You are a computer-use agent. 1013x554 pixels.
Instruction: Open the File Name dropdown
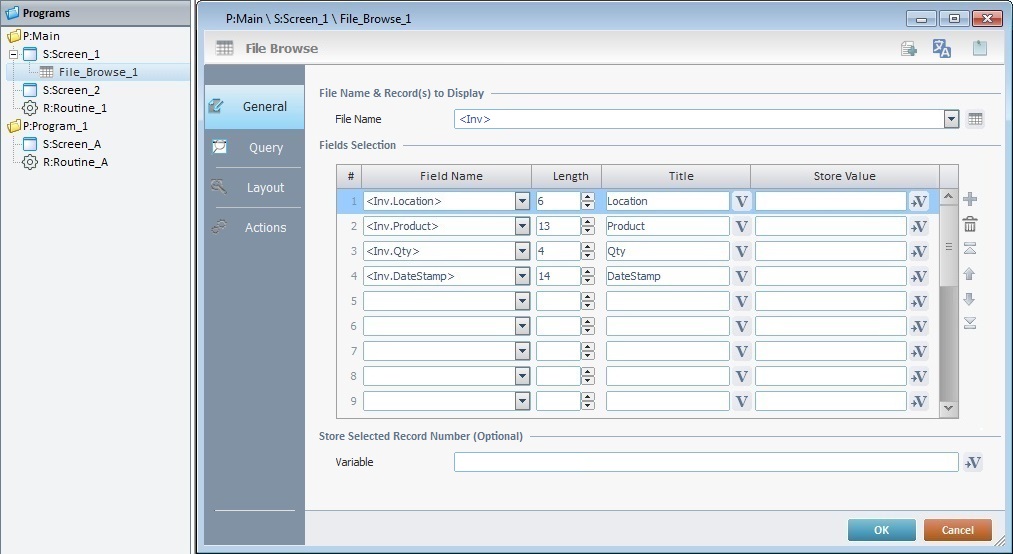point(951,119)
